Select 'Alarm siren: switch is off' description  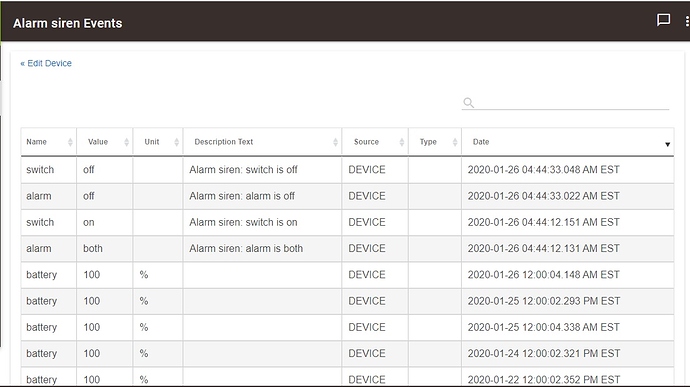(x=243, y=170)
